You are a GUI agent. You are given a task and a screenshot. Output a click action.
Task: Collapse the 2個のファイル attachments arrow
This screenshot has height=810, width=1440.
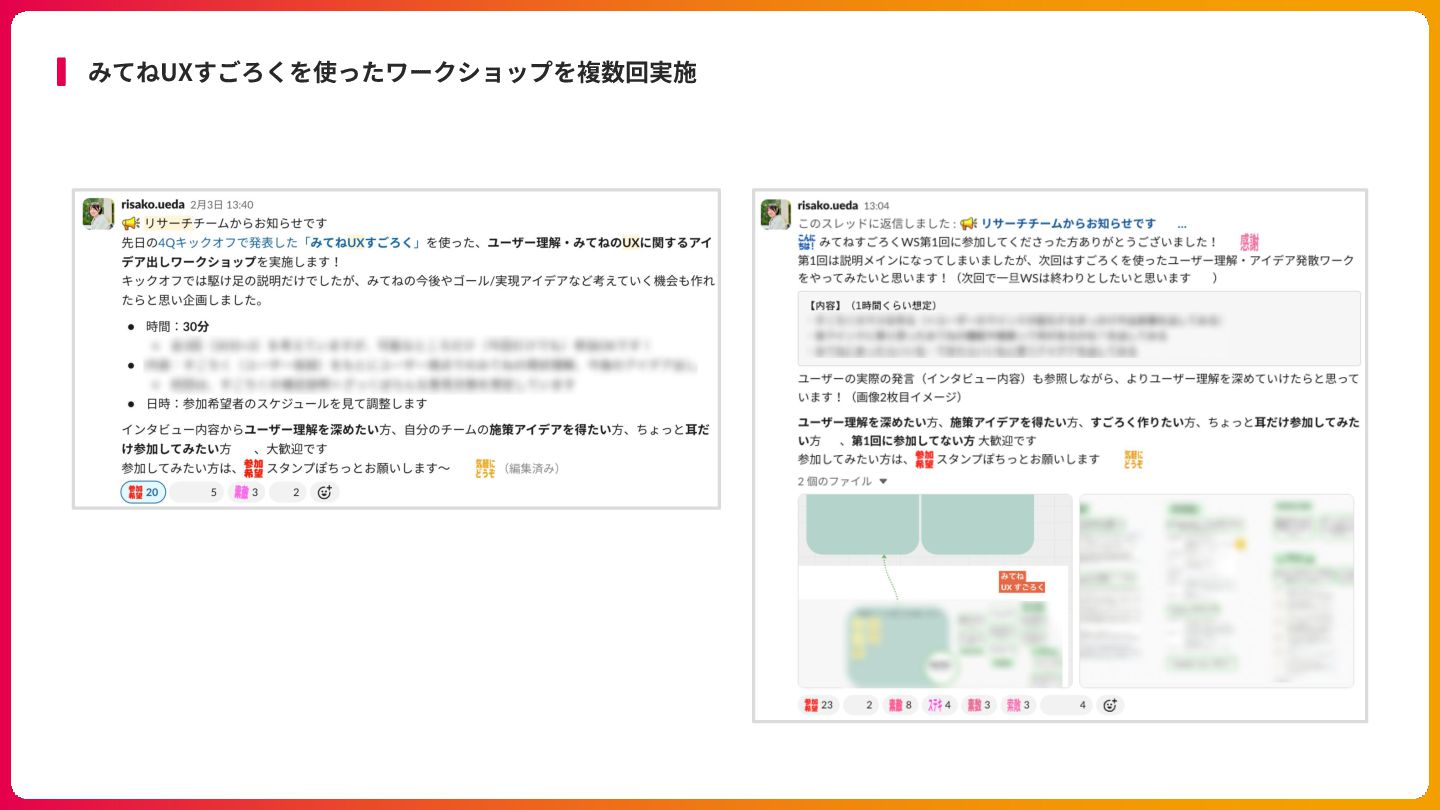(x=883, y=482)
